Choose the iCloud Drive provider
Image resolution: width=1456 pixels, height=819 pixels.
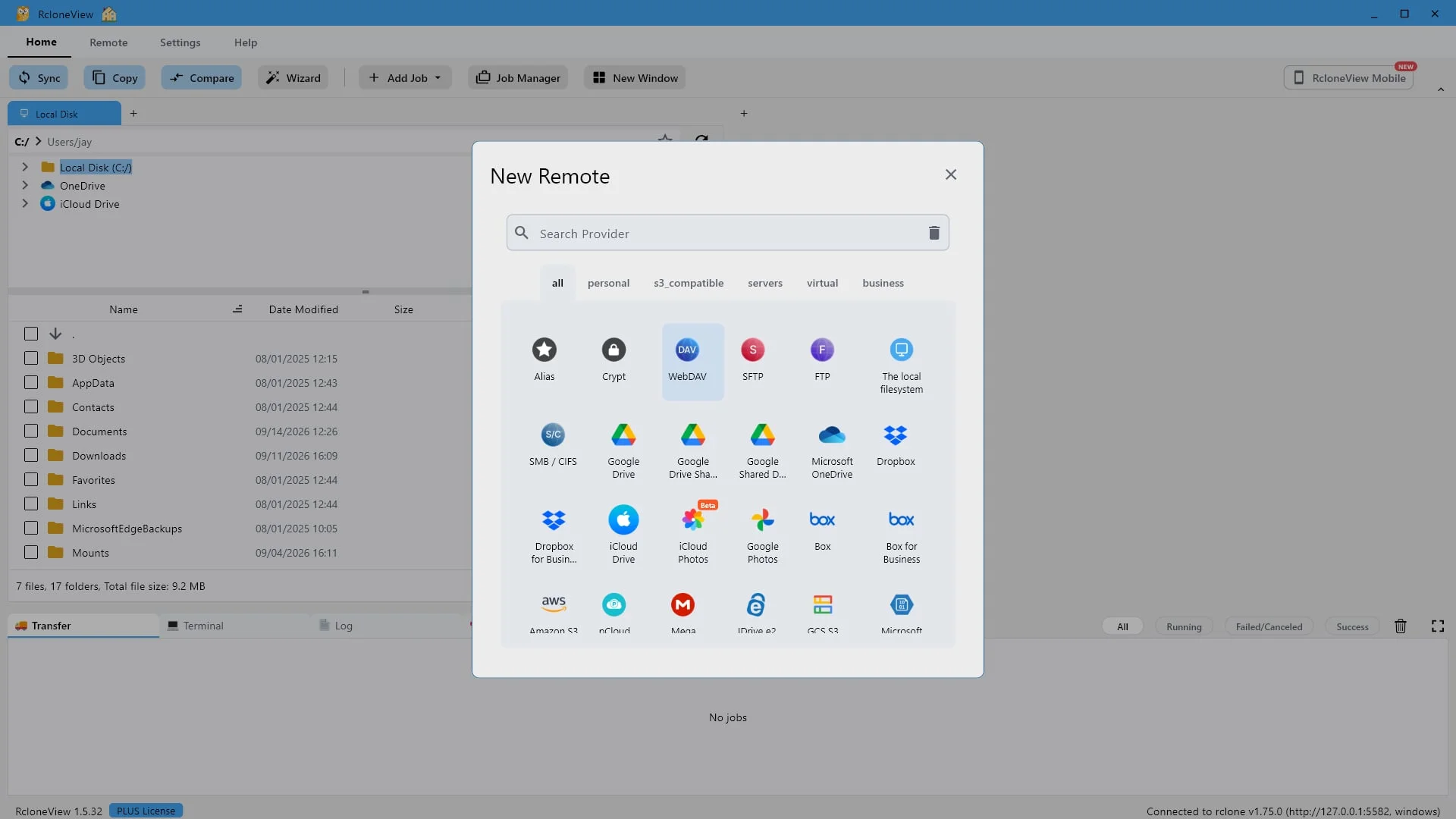coord(623,535)
